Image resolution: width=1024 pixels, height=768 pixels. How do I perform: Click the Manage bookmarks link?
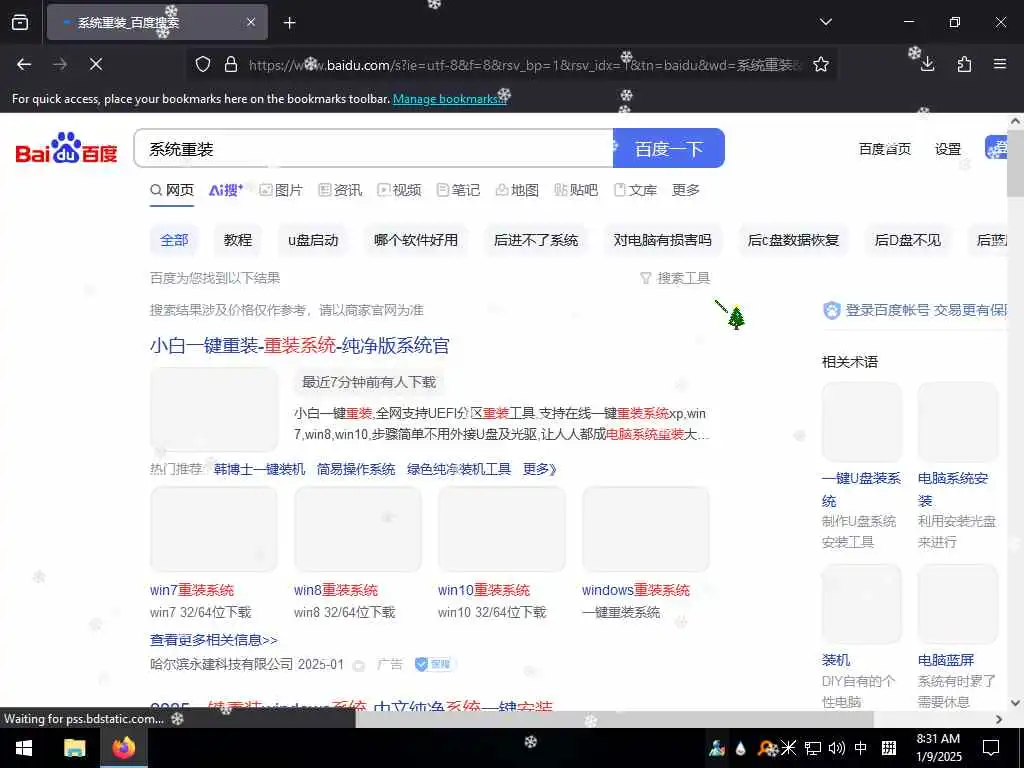point(449,99)
